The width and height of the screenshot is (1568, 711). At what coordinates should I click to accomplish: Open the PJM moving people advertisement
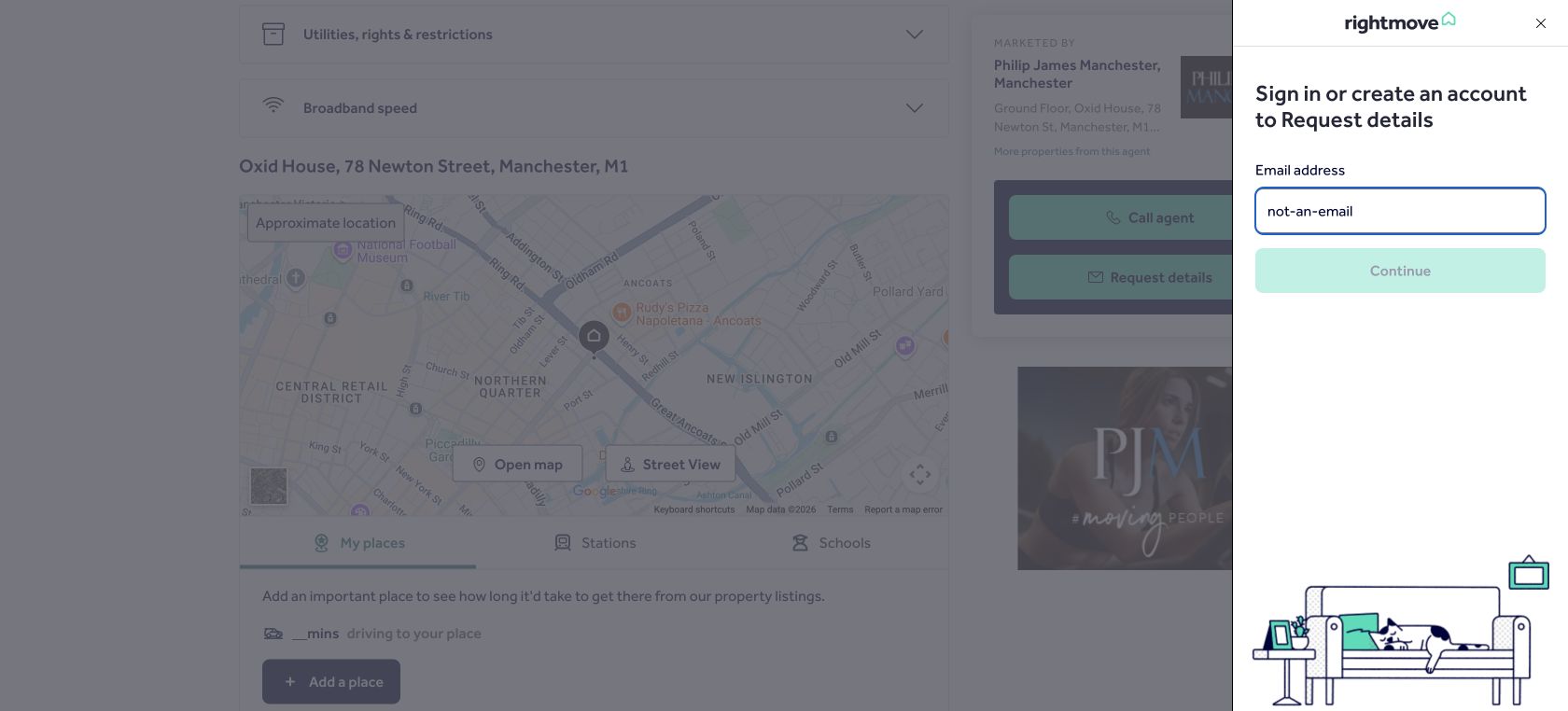pos(1125,468)
